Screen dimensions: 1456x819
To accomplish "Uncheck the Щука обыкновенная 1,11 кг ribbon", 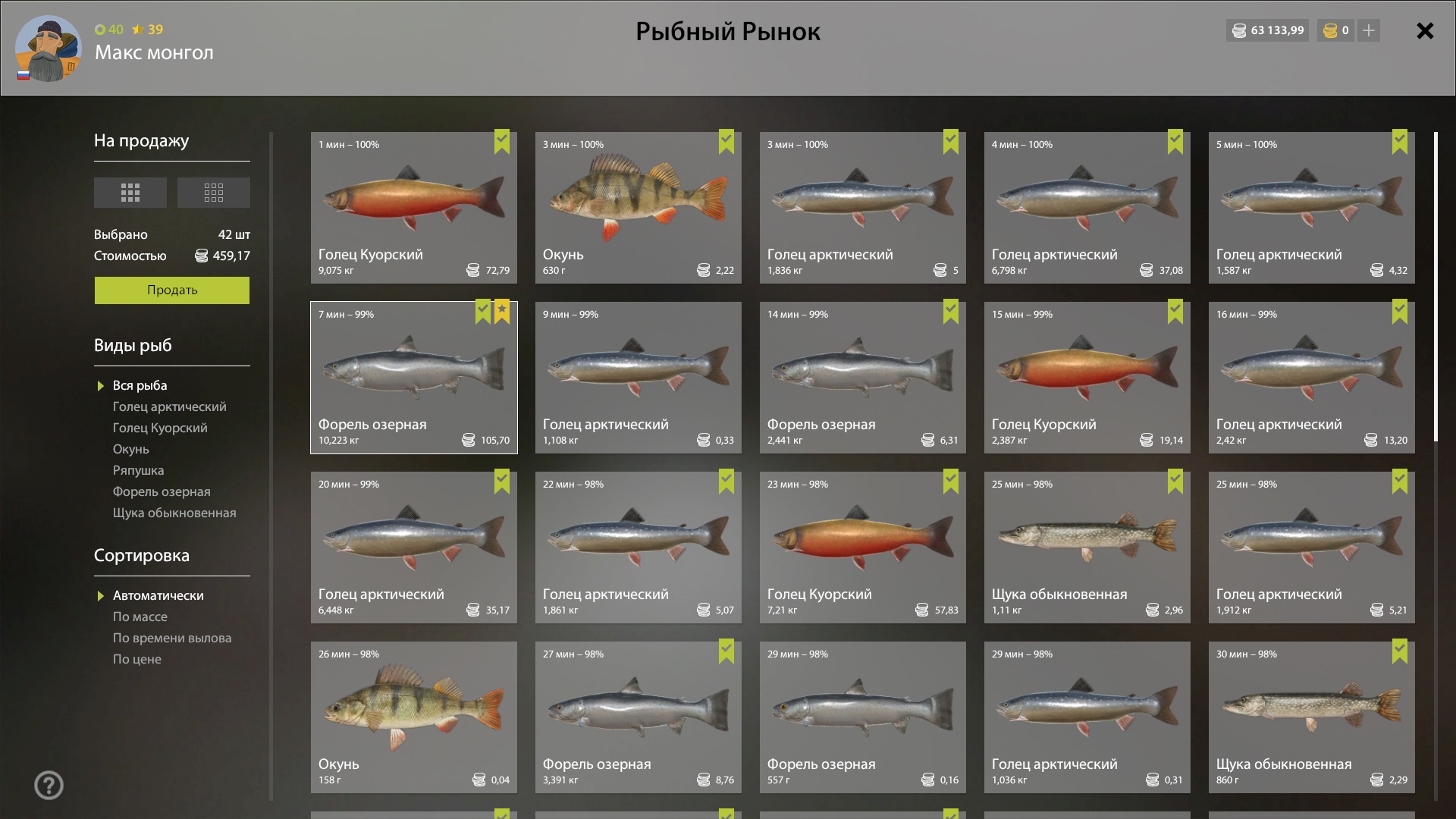I will 1175,482.
